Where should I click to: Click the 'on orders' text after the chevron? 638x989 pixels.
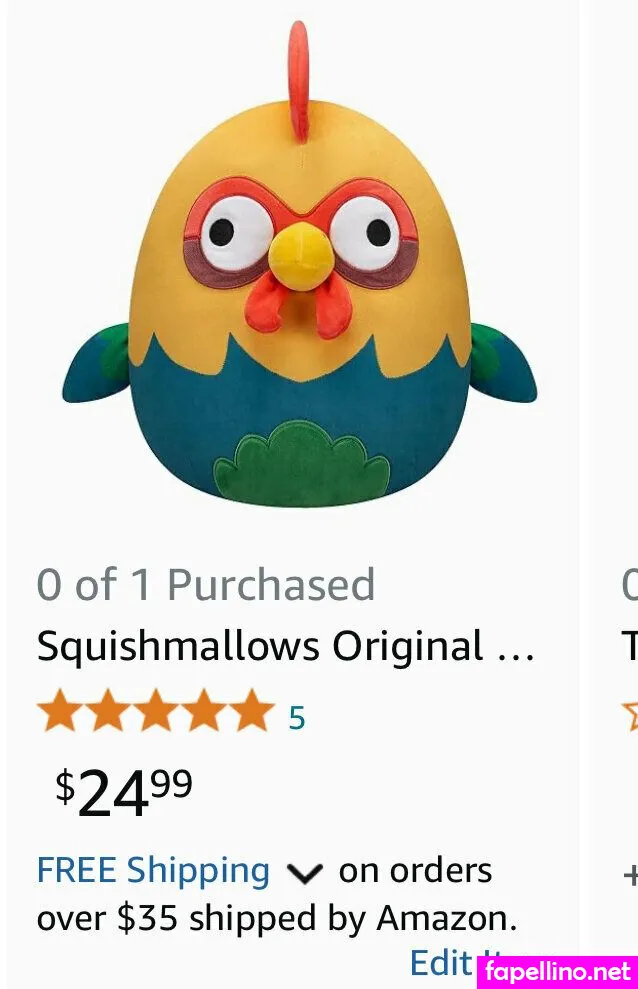[x=415, y=871]
